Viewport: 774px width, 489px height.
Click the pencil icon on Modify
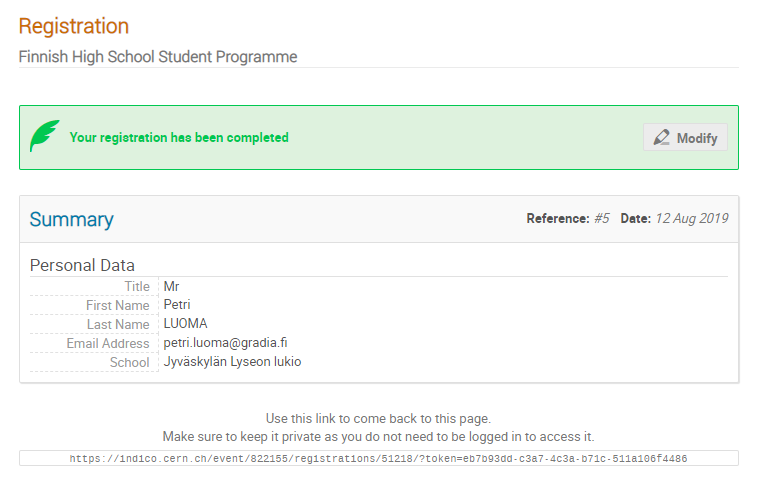click(x=661, y=138)
